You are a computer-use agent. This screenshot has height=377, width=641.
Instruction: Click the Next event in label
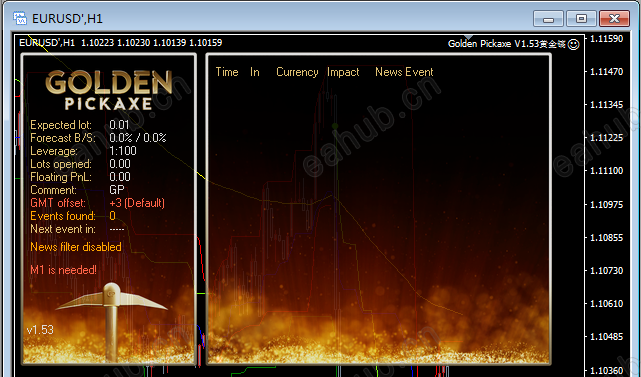tap(63, 229)
